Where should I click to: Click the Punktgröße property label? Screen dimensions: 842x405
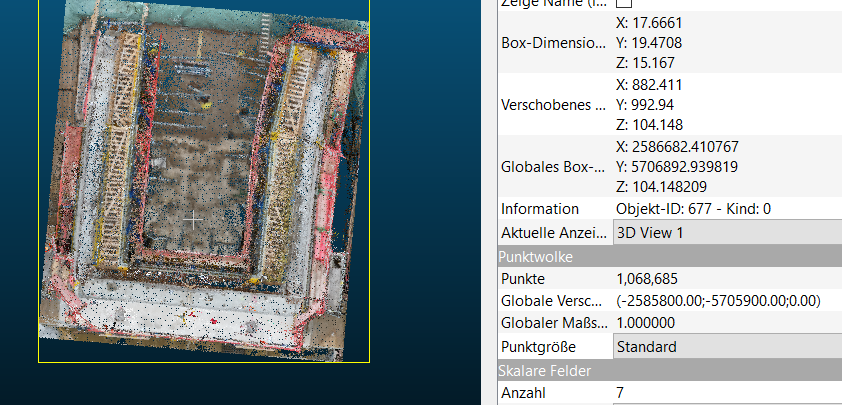click(x=545, y=347)
